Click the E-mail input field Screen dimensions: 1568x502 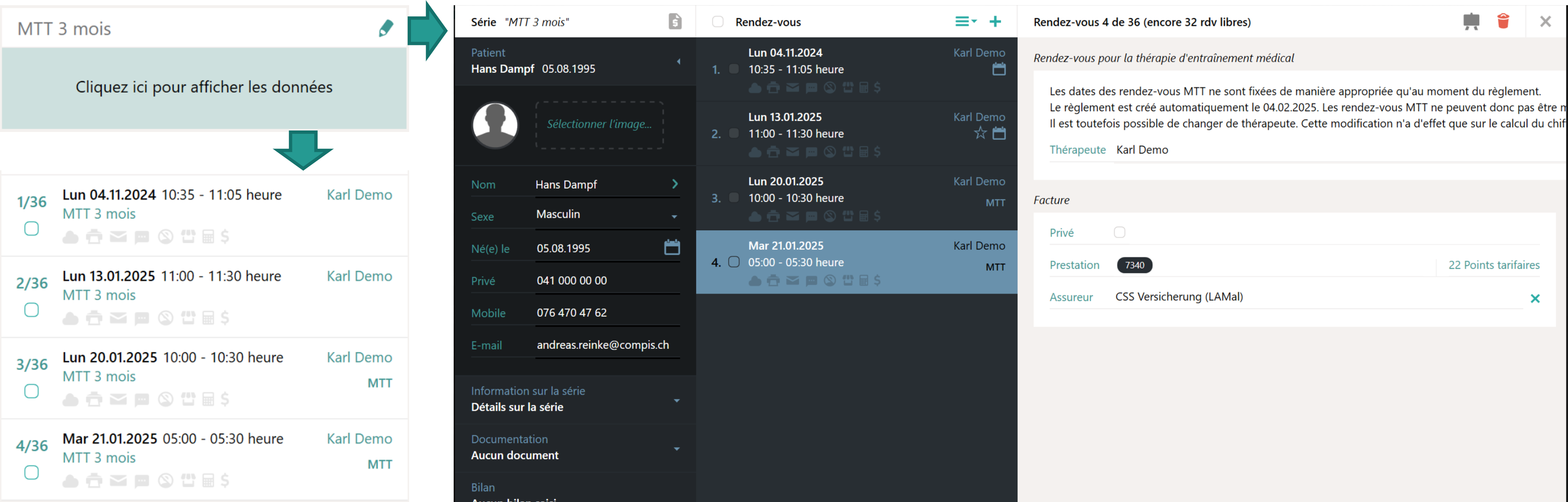tap(606, 345)
